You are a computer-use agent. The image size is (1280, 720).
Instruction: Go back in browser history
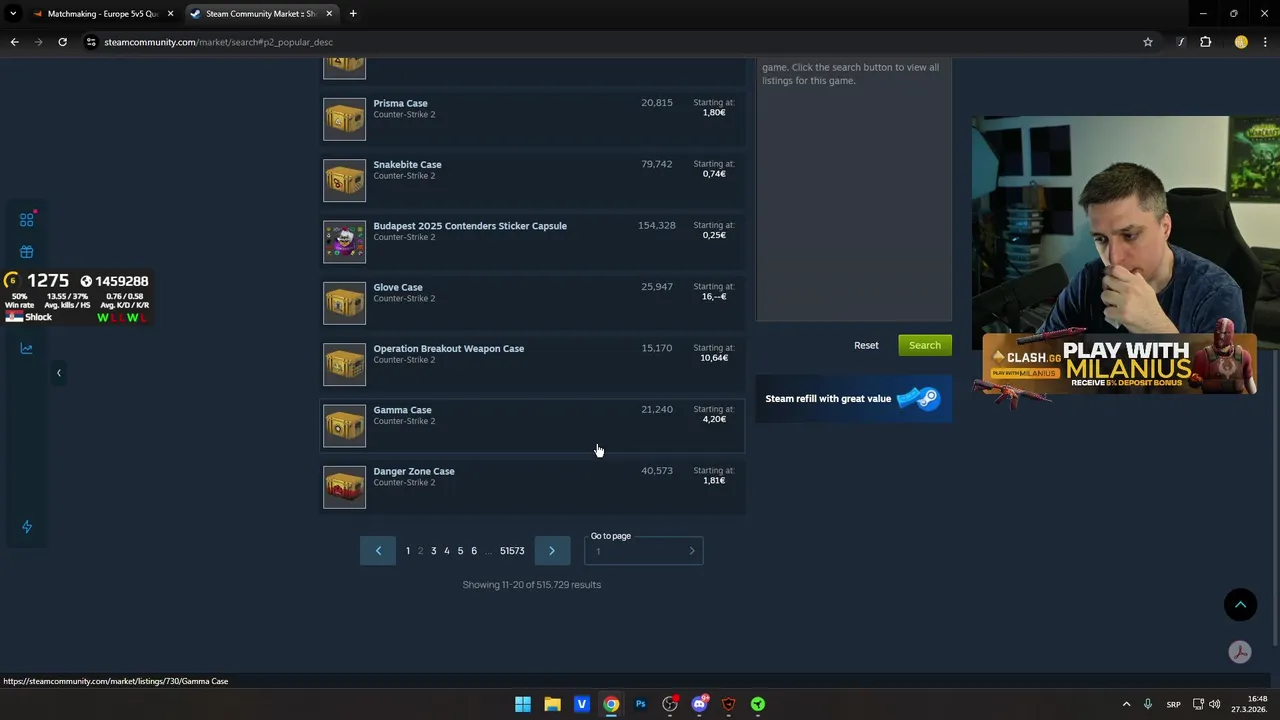click(14, 42)
